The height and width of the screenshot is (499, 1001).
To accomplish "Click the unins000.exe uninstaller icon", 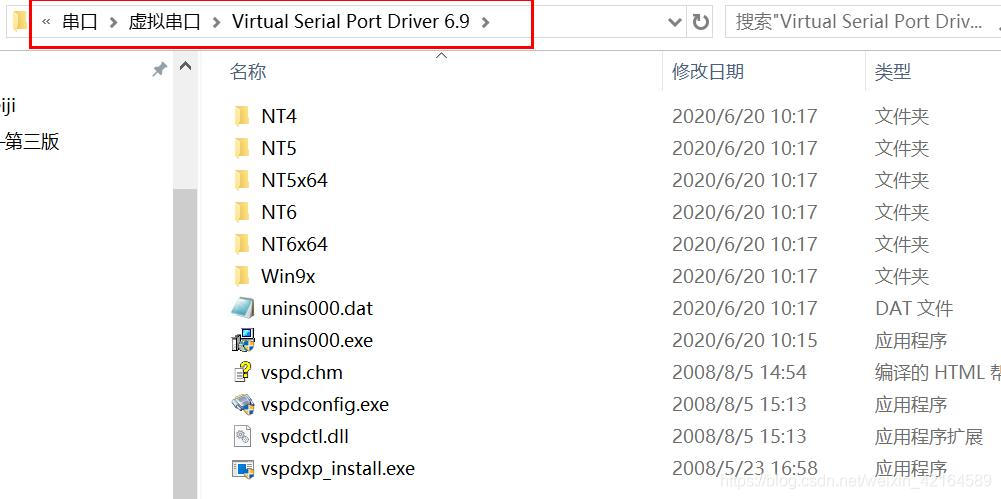I will click(243, 340).
